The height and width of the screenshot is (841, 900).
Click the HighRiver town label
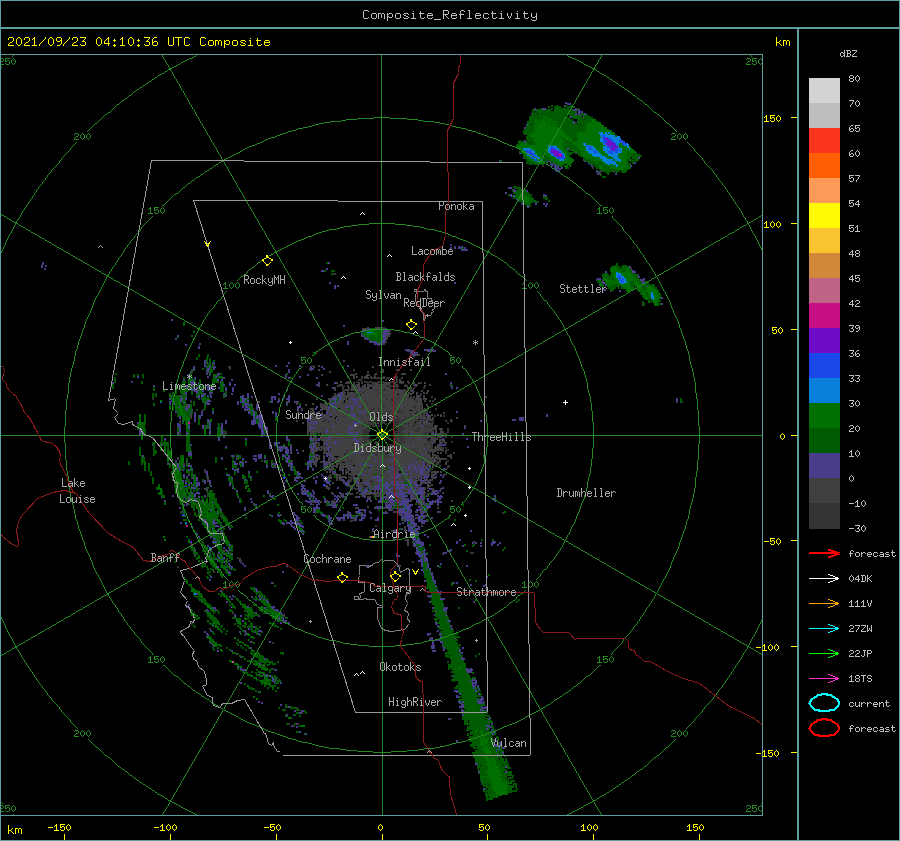[x=415, y=702]
